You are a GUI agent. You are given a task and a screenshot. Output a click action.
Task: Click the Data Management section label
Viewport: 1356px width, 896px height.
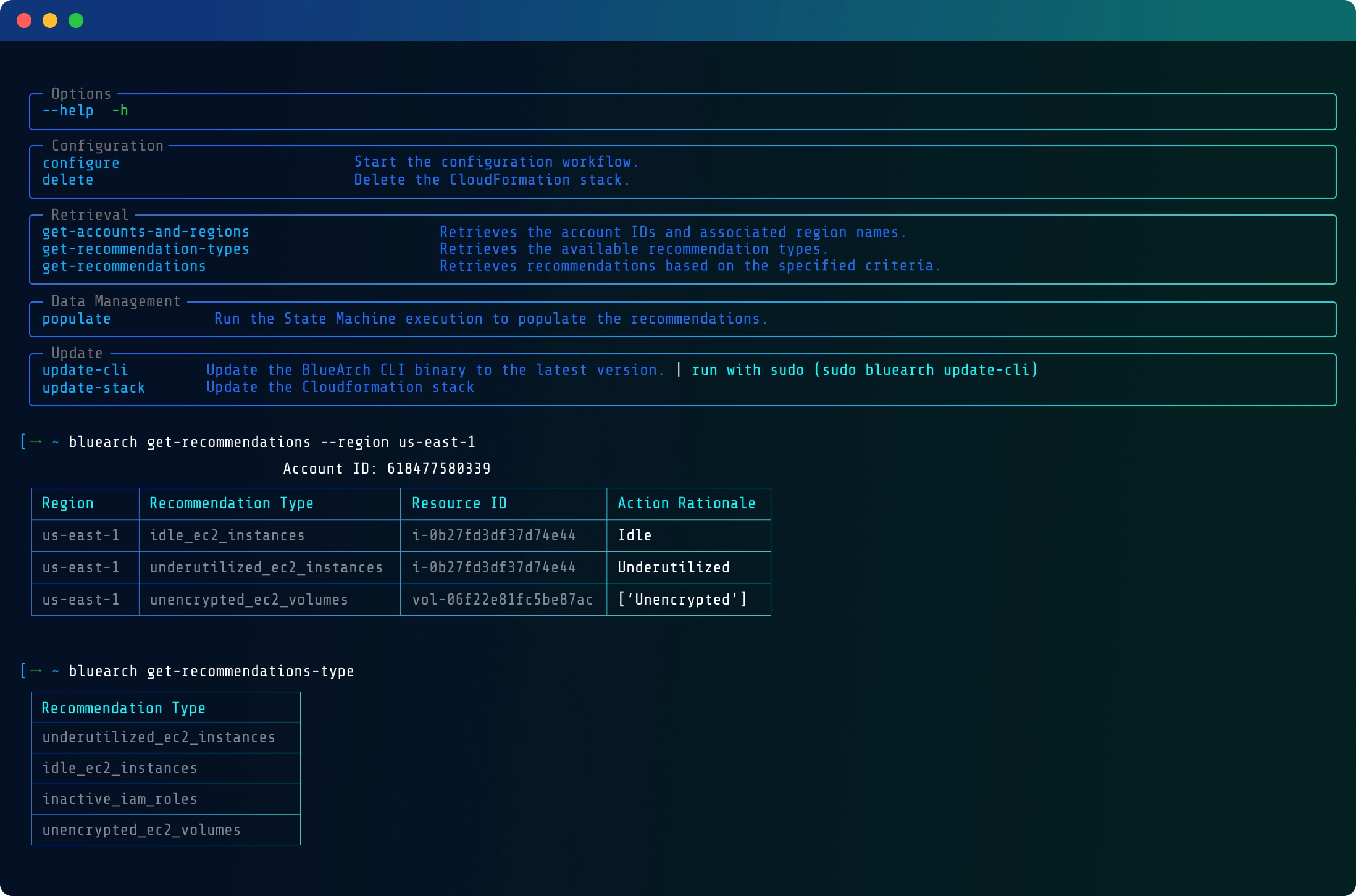click(x=115, y=301)
